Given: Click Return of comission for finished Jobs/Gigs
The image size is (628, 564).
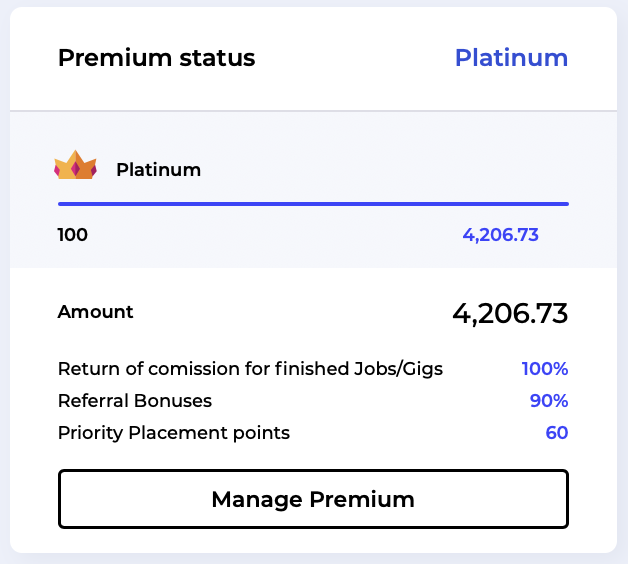Looking at the screenshot, I should point(250,369).
